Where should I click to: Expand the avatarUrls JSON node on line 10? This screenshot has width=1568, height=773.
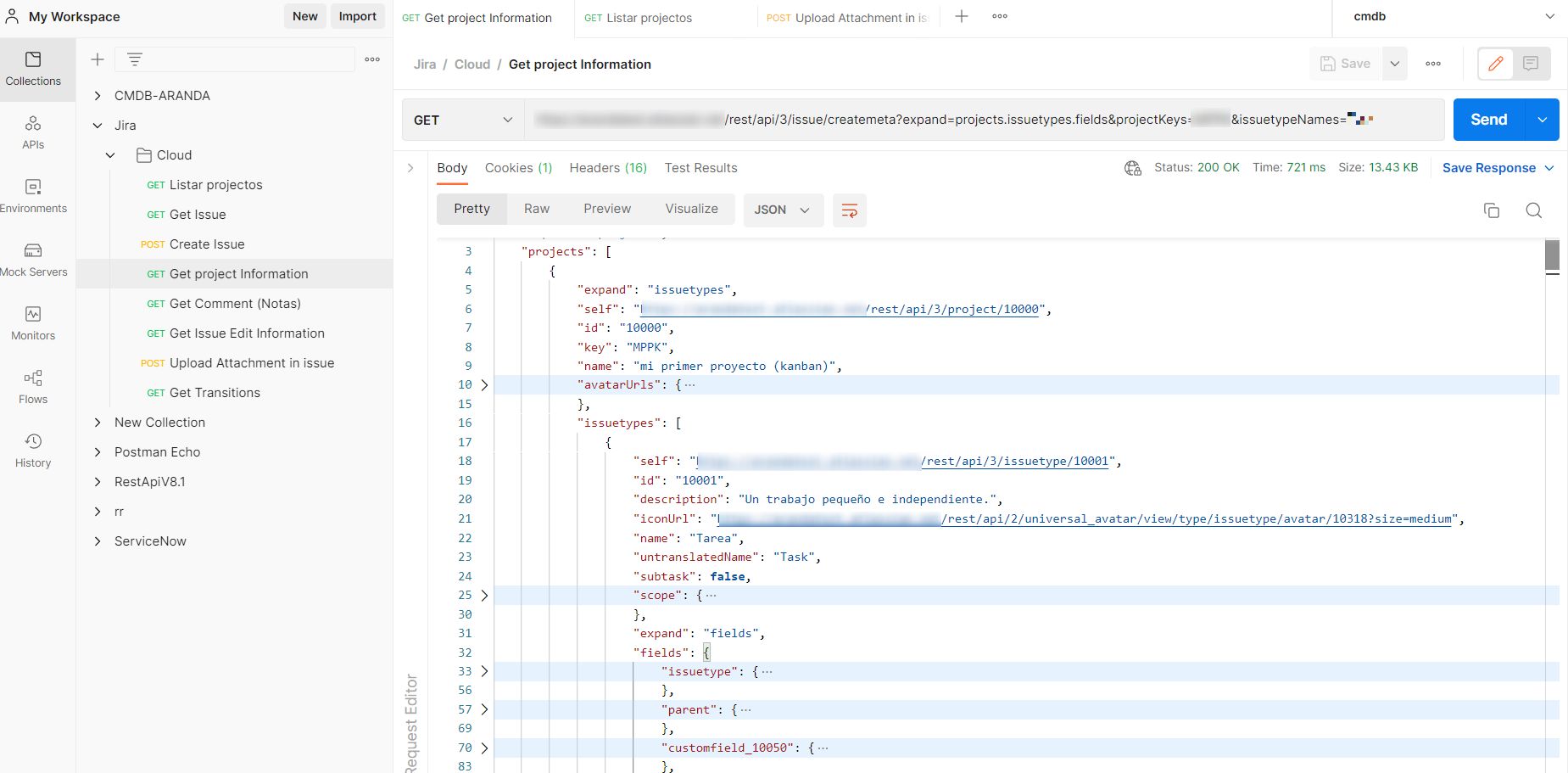[x=485, y=385]
